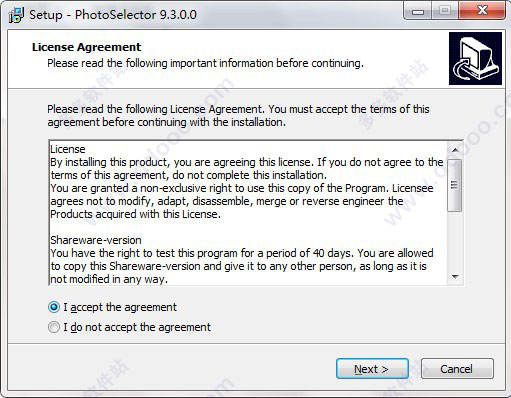This screenshot has height=398, width=511.
Task: Click the first 'License' line in text box
Action: [x=68, y=149]
